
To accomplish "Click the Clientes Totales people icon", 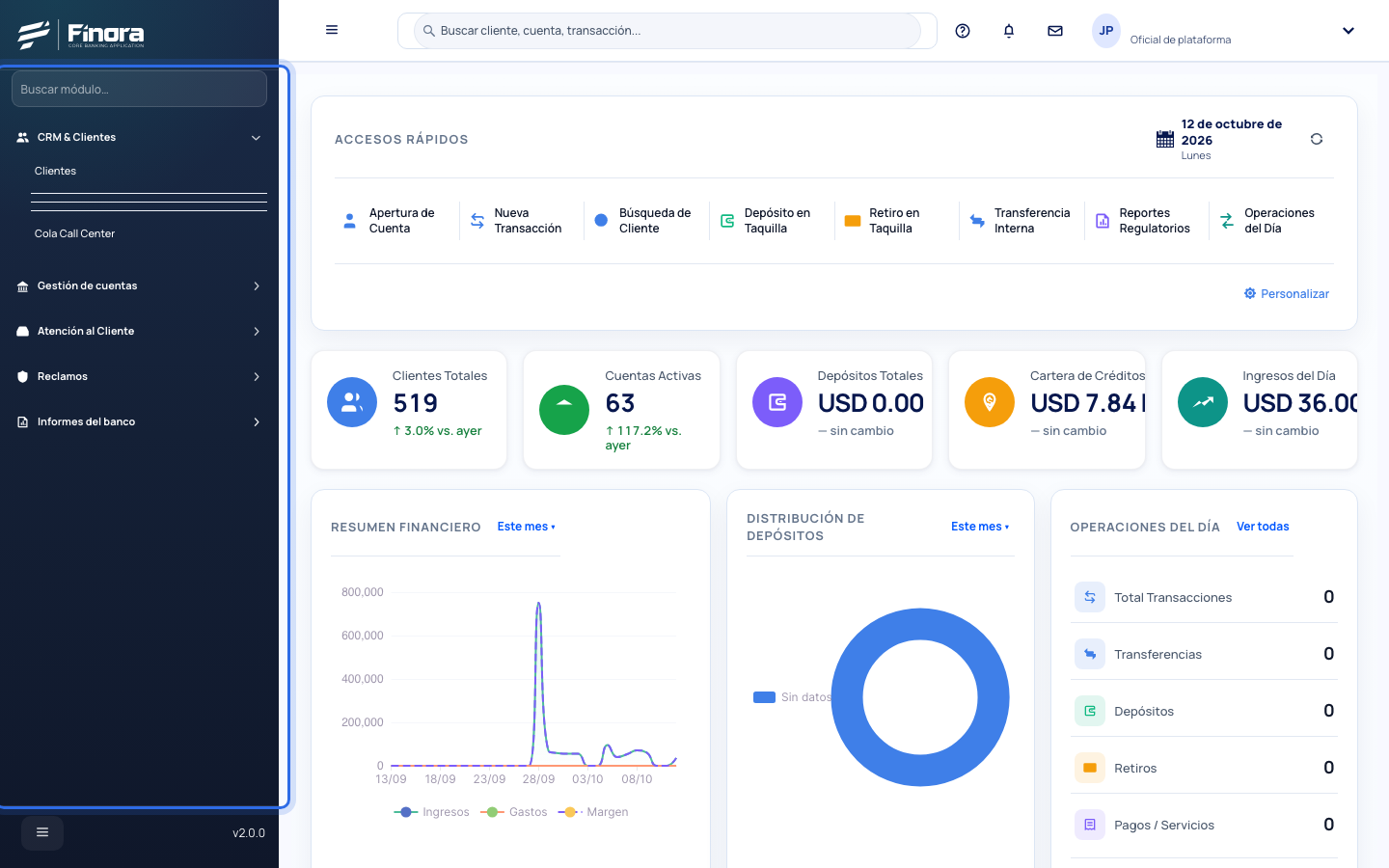I will (352, 402).
